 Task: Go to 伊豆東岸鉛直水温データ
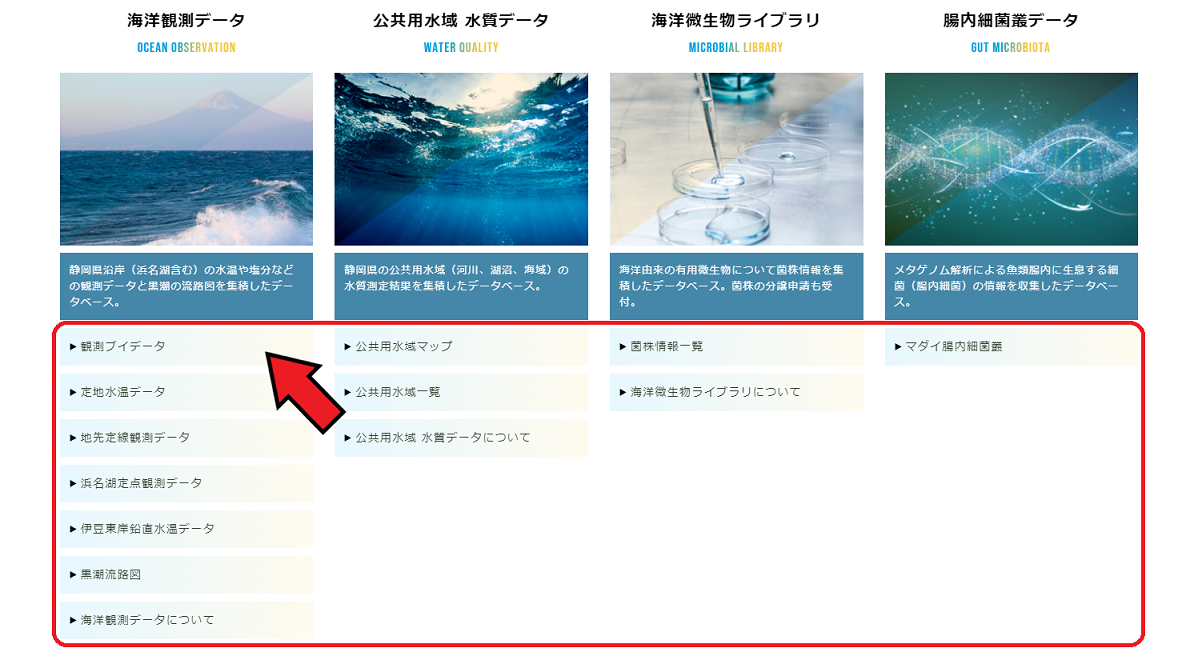186,529
